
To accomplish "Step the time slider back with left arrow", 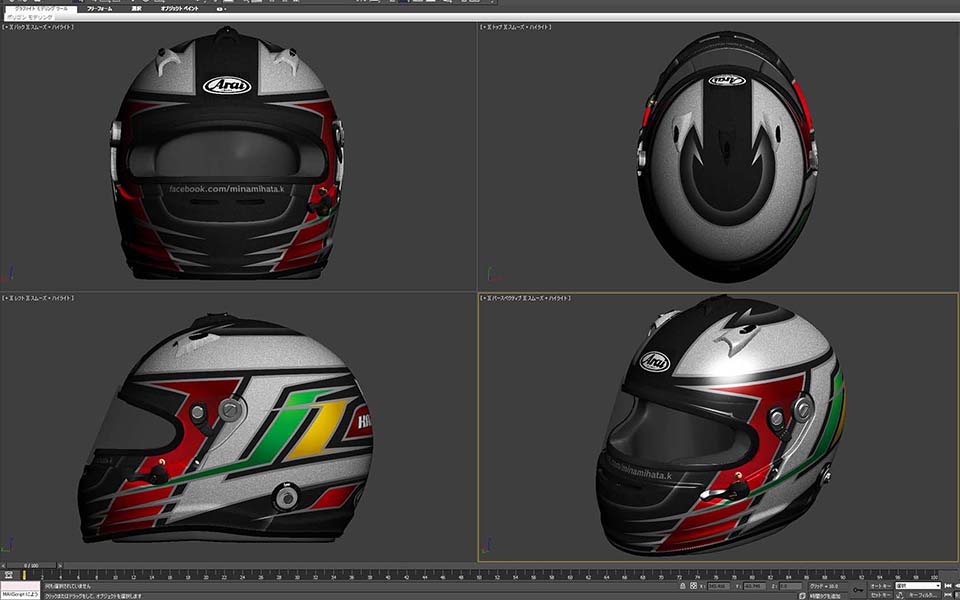I will (3, 566).
